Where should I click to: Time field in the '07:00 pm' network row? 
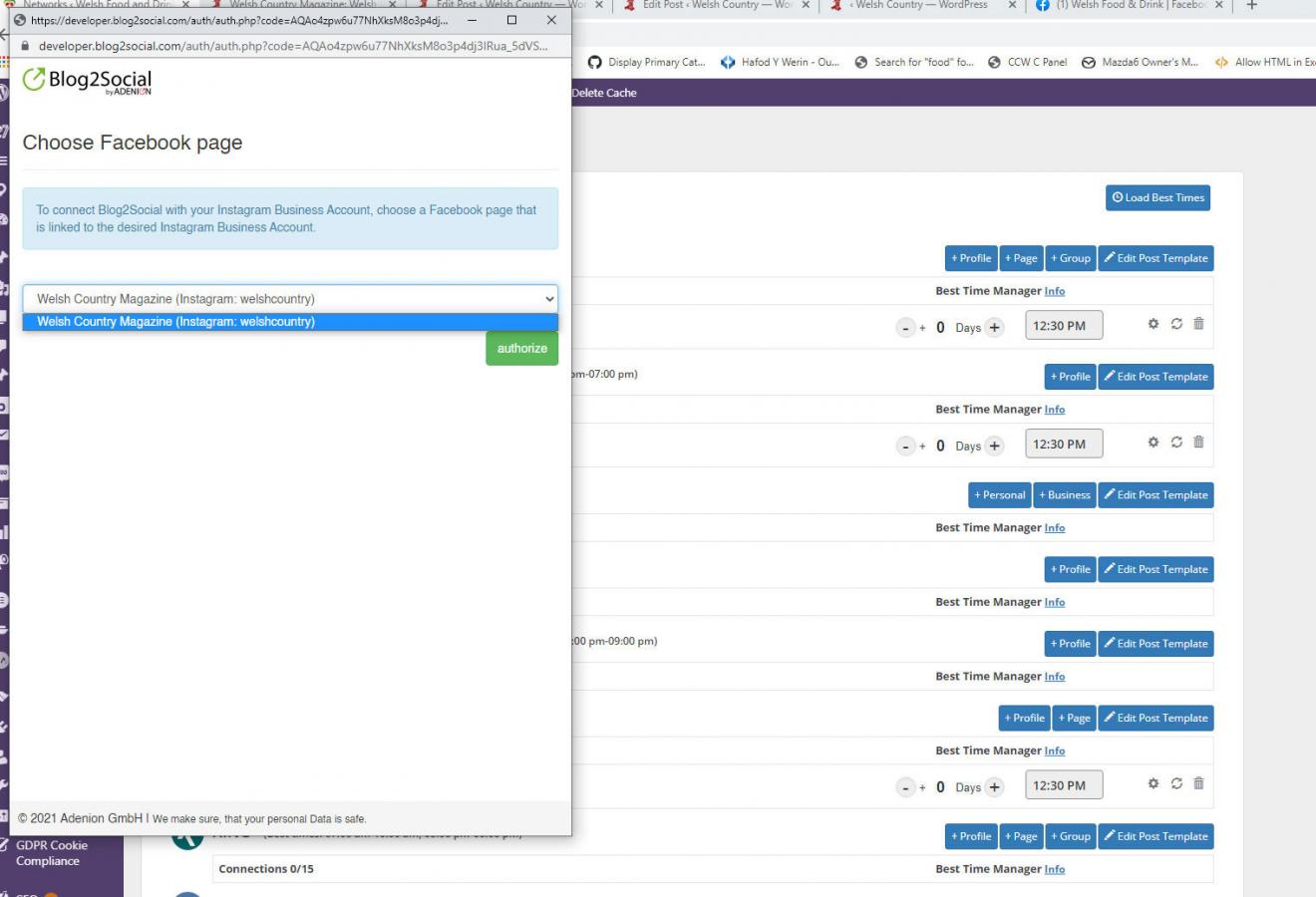pos(1064,445)
